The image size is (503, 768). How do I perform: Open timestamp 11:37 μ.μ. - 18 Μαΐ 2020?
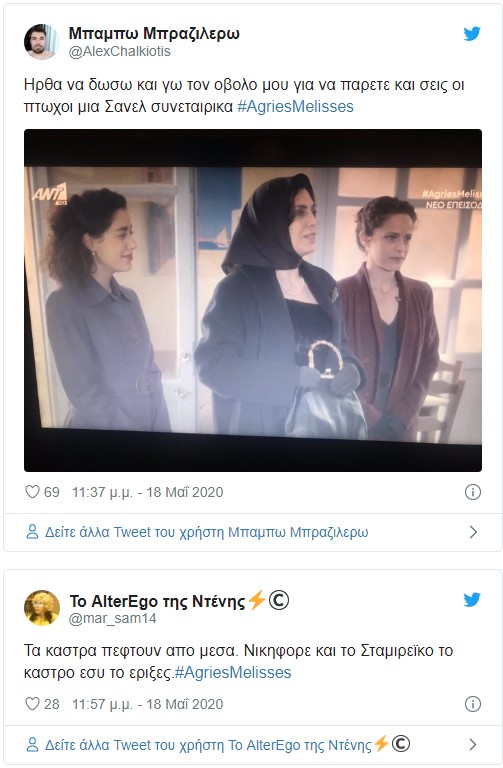tap(147, 492)
